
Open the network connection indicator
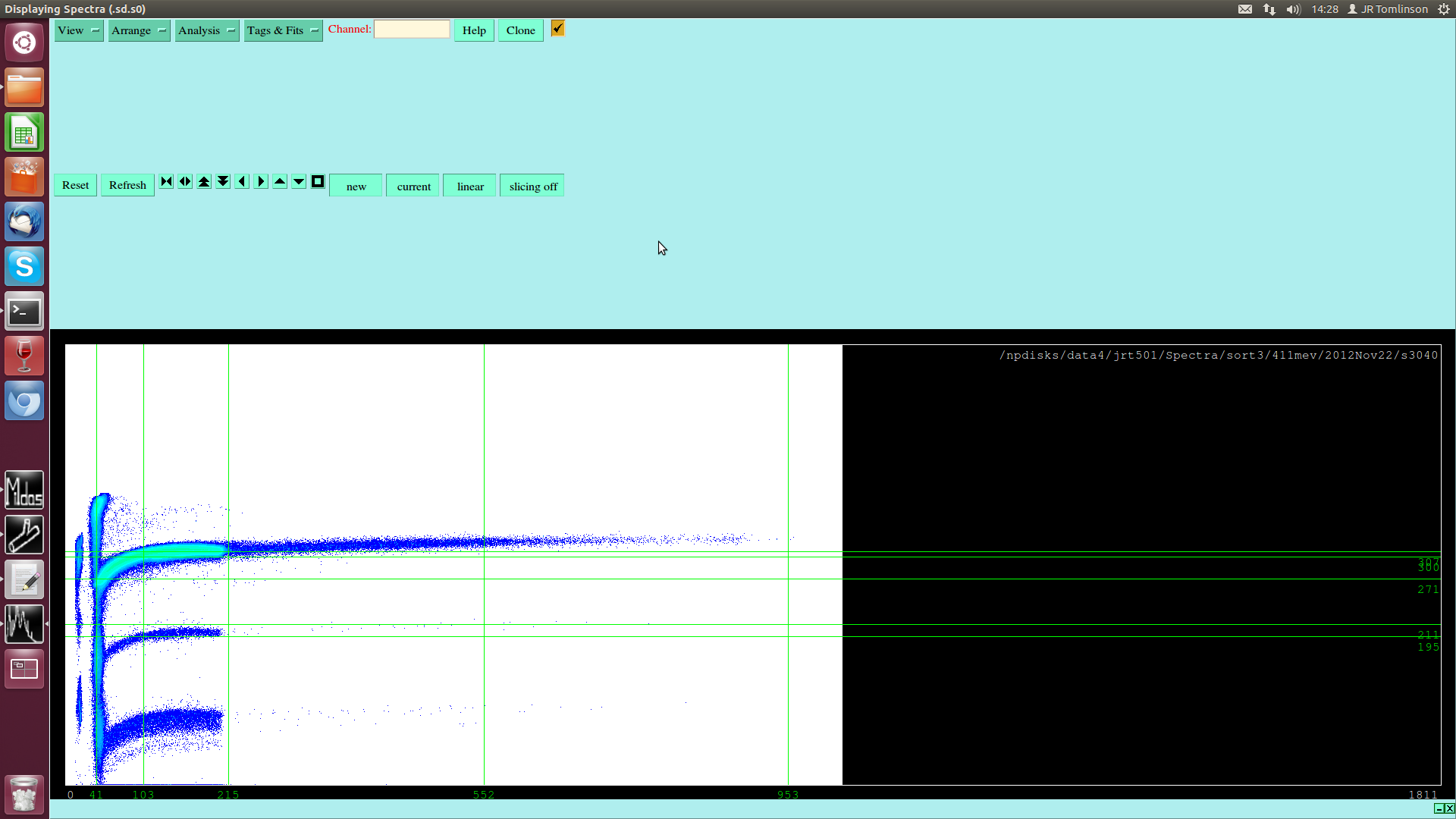tap(1269, 9)
